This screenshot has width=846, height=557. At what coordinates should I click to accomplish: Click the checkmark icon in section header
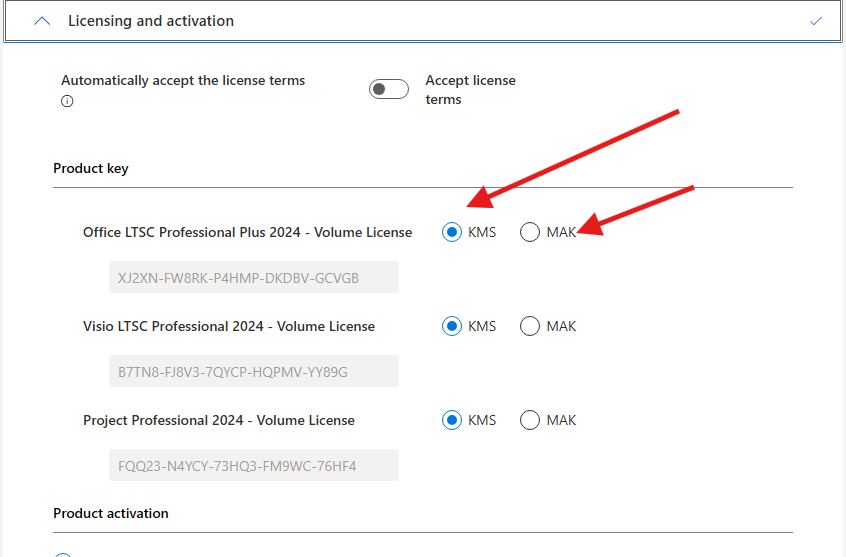[816, 21]
